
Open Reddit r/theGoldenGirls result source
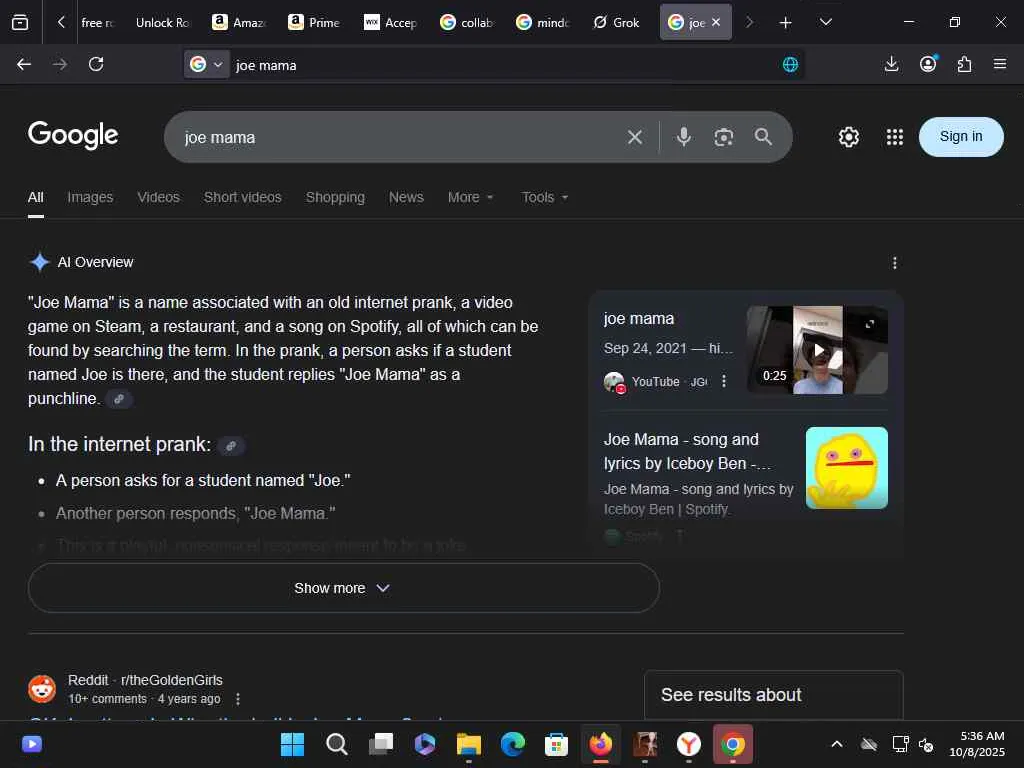point(145,680)
